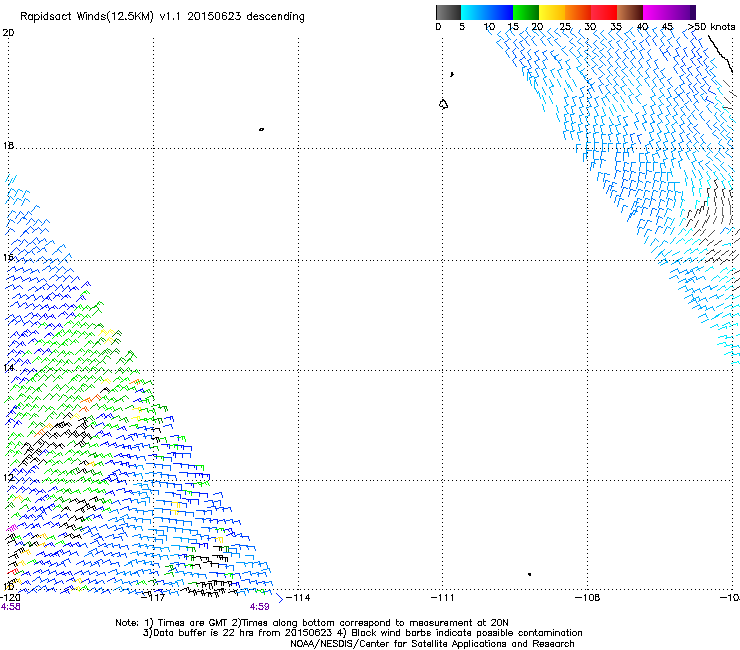Select the cyan-to-blue 5-15 knots legend segment
The height and width of the screenshot is (650, 740).
(487, 12)
